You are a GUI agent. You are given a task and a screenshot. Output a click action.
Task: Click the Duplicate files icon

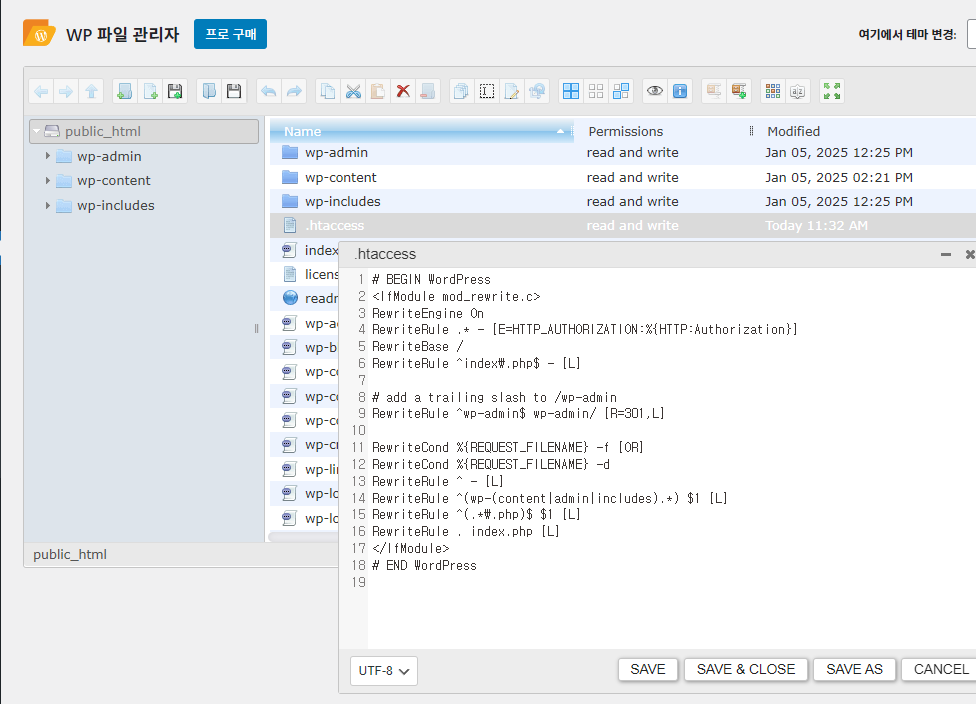(461, 92)
